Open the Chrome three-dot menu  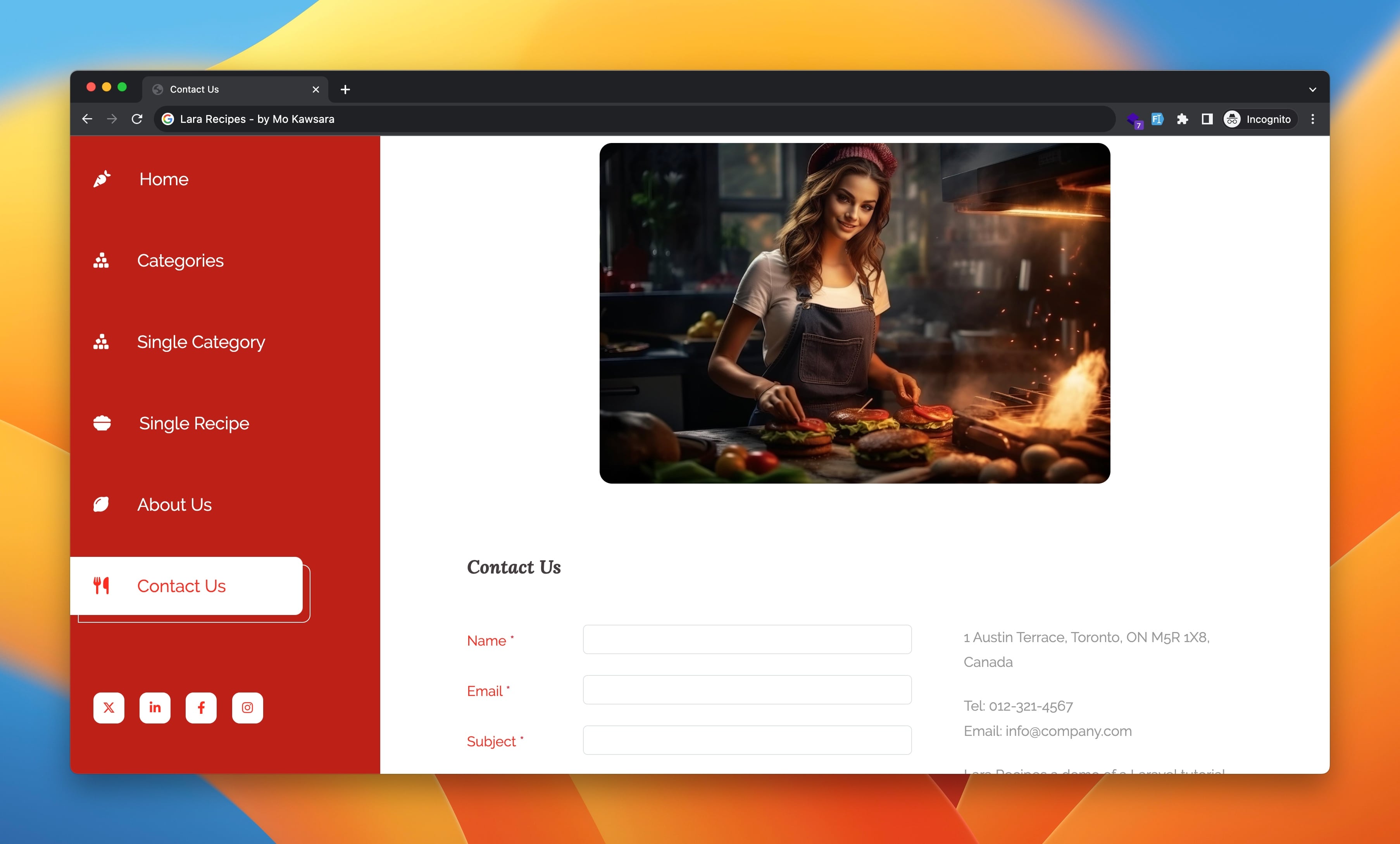pos(1312,119)
